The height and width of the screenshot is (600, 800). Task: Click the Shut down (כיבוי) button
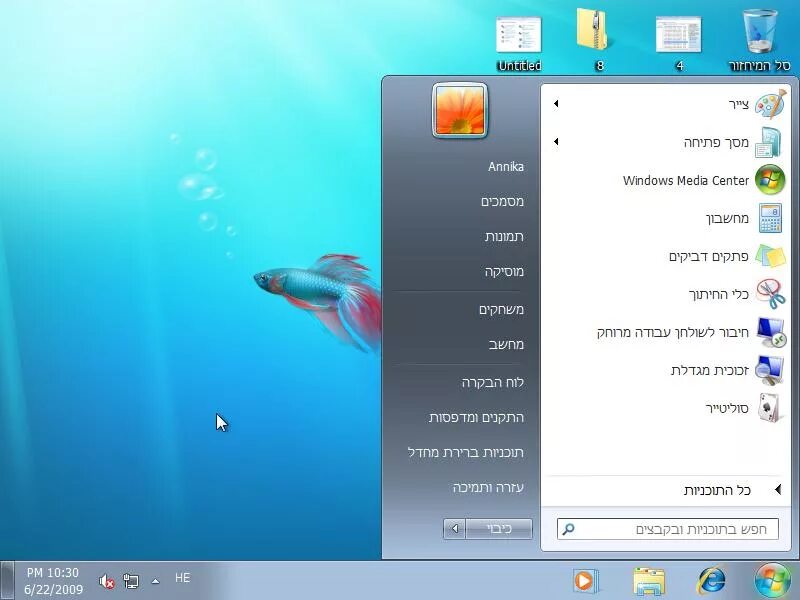coord(499,529)
